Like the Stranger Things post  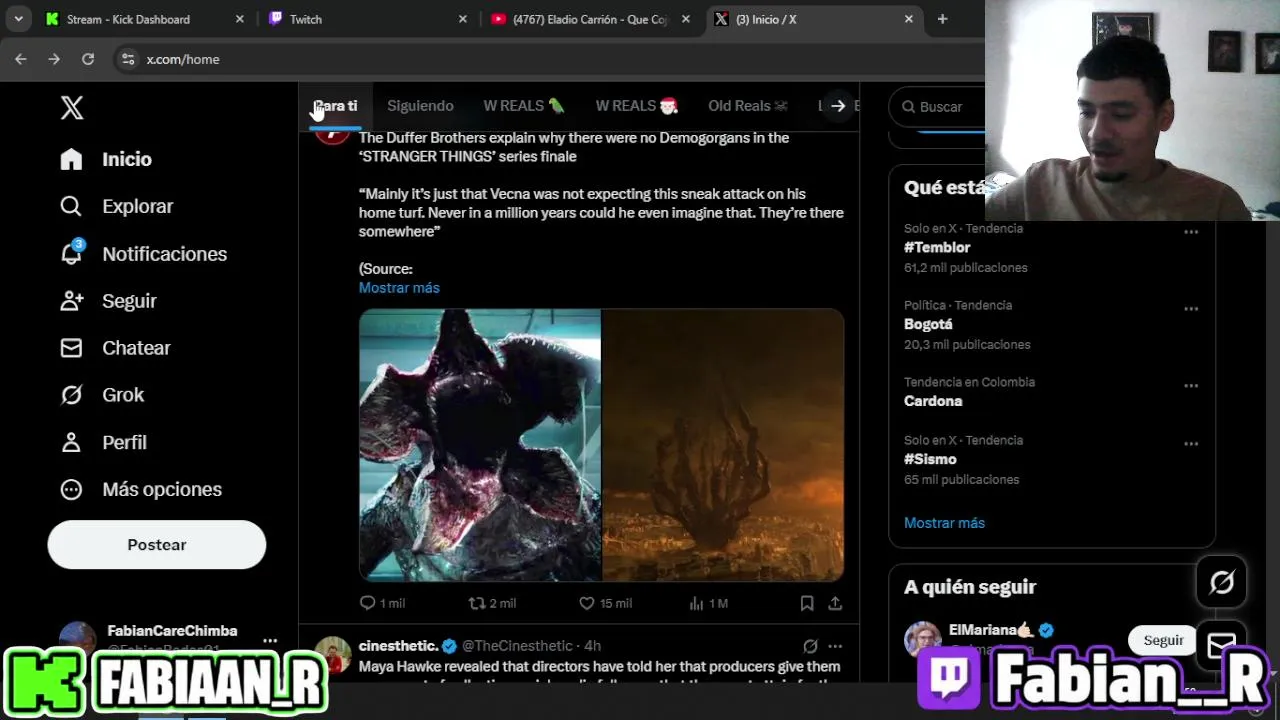coord(605,603)
